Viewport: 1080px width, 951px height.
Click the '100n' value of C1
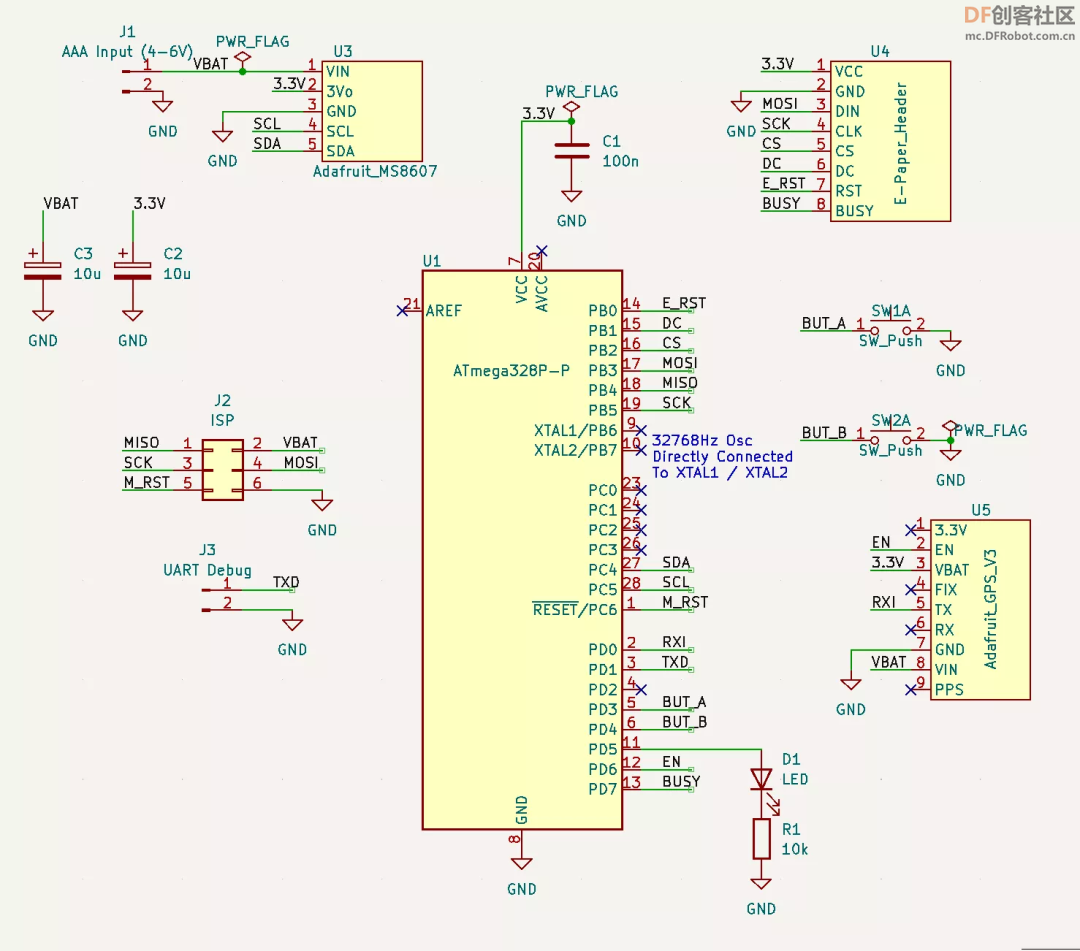[621, 161]
